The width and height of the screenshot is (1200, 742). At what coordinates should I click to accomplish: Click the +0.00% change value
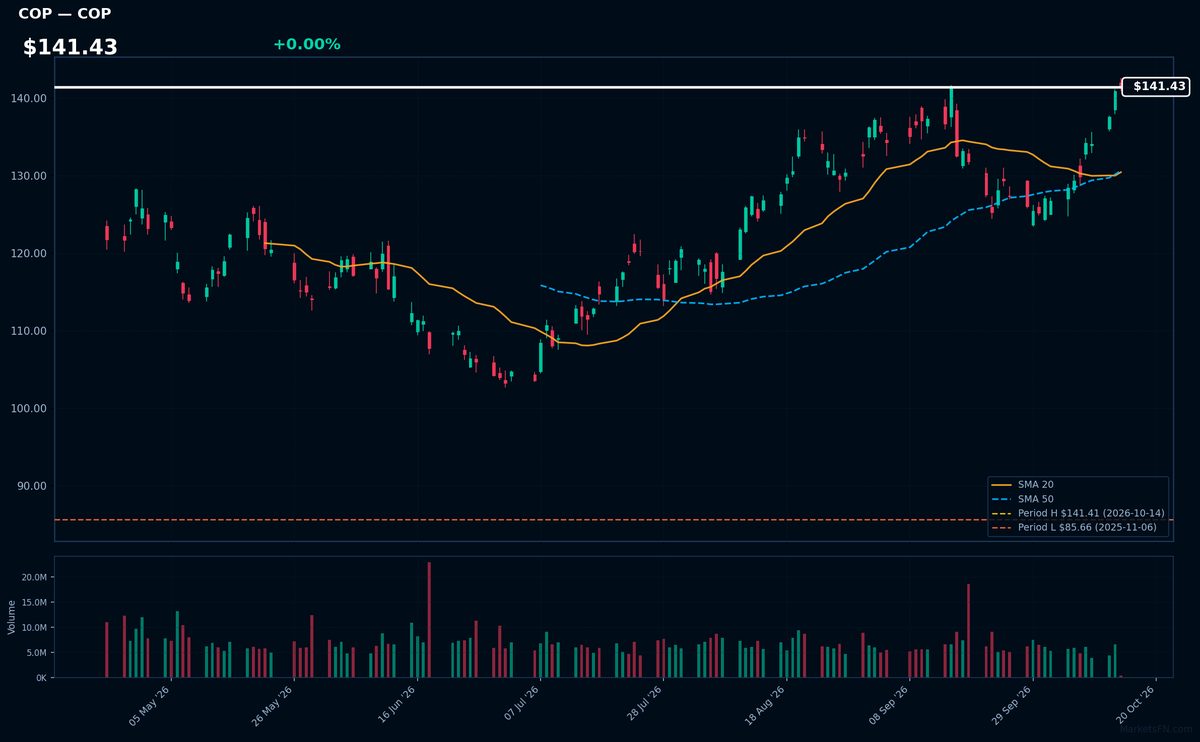(306, 44)
